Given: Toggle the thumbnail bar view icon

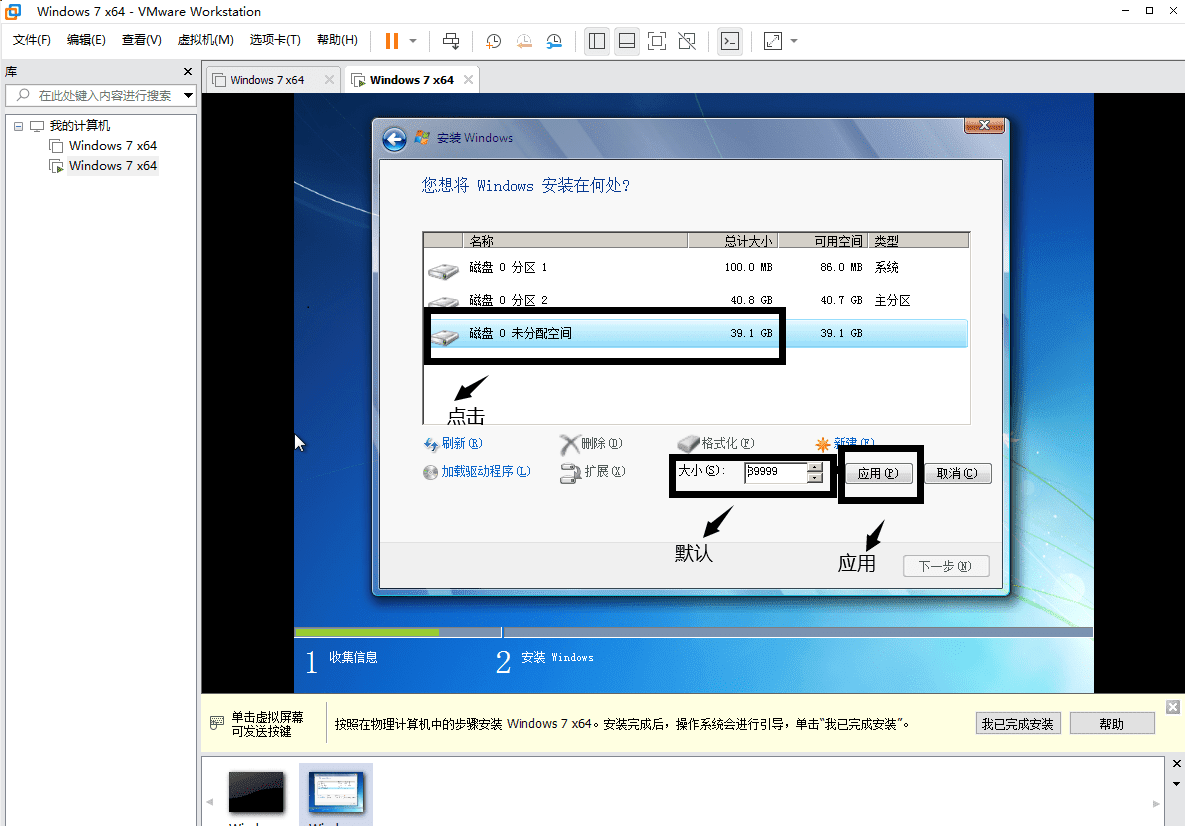Looking at the screenshot, I should tap(627, 41).
